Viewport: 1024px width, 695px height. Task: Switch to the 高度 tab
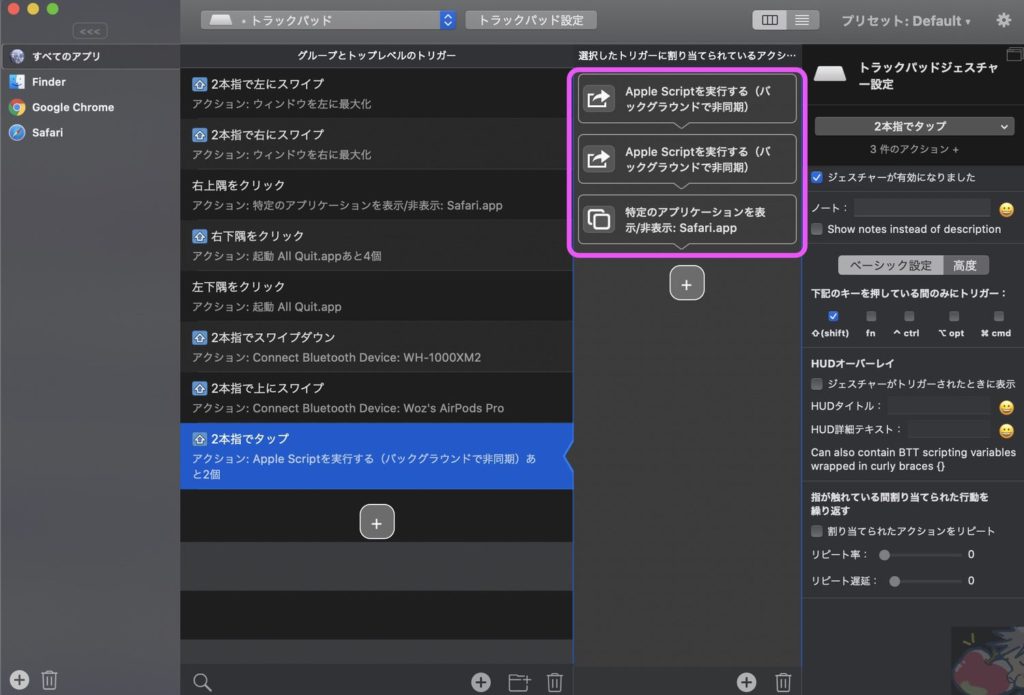point(967,265)
